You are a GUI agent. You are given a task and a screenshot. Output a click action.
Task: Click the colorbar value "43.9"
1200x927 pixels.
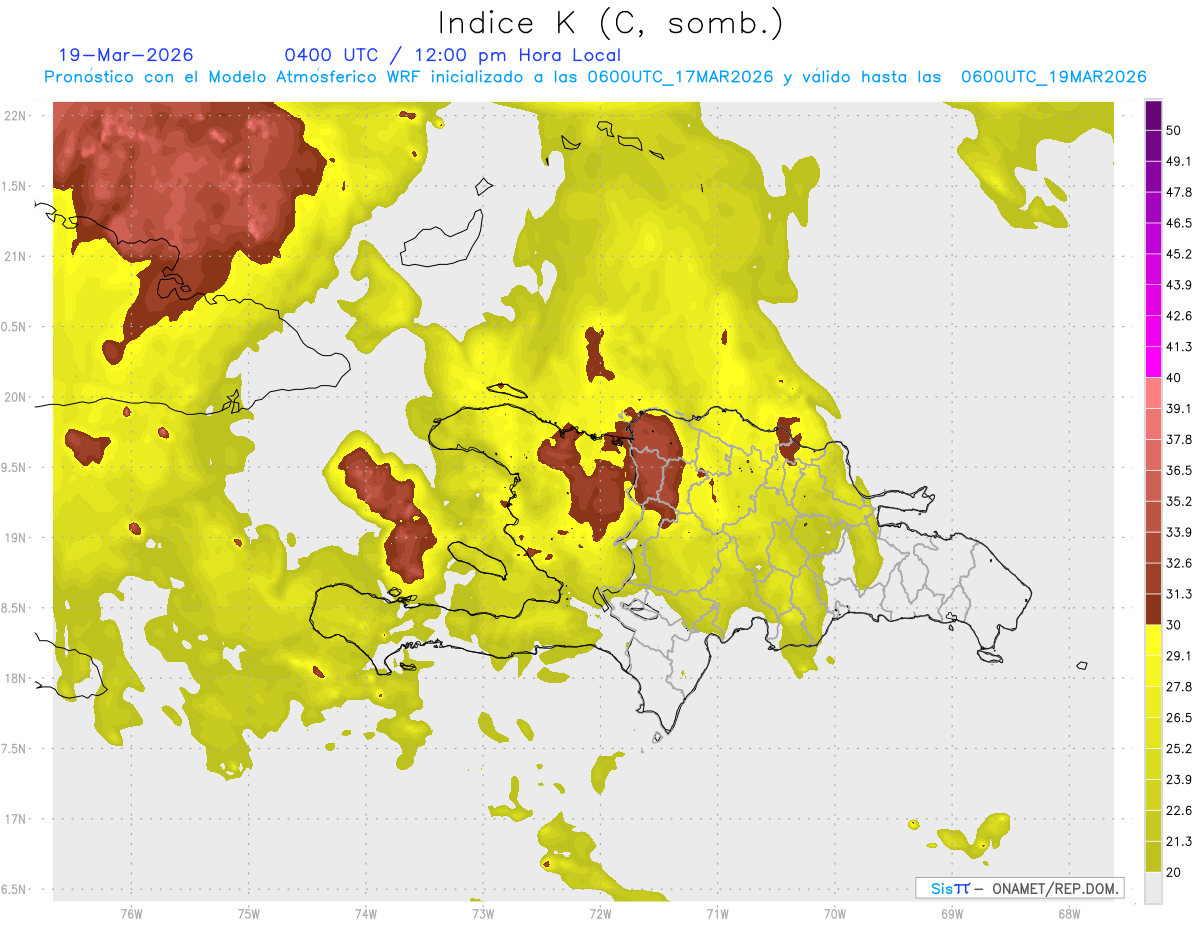(x=1179, y=285)
